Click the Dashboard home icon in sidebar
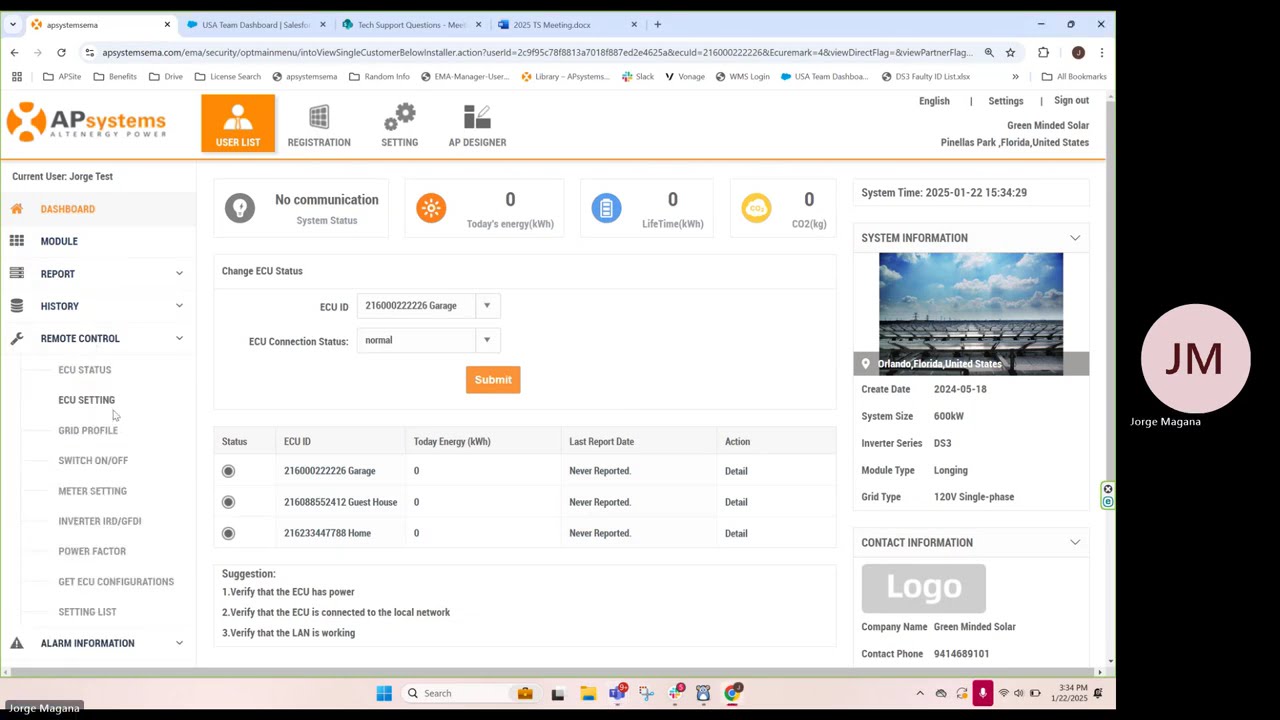 pos(17,209)
